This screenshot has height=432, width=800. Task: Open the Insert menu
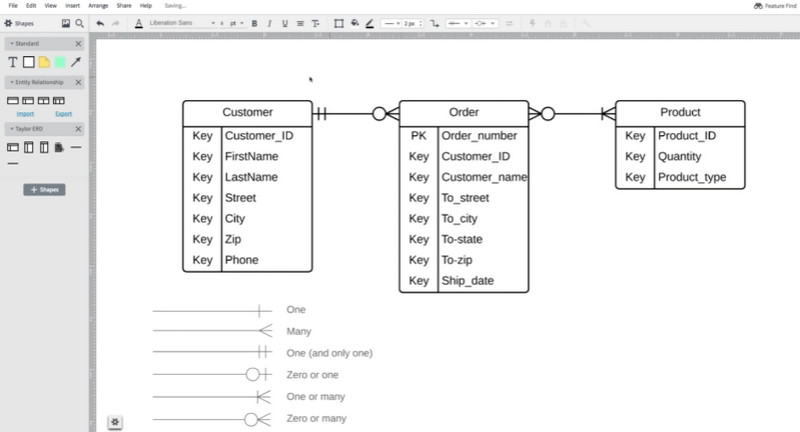(x=72, y=6)
